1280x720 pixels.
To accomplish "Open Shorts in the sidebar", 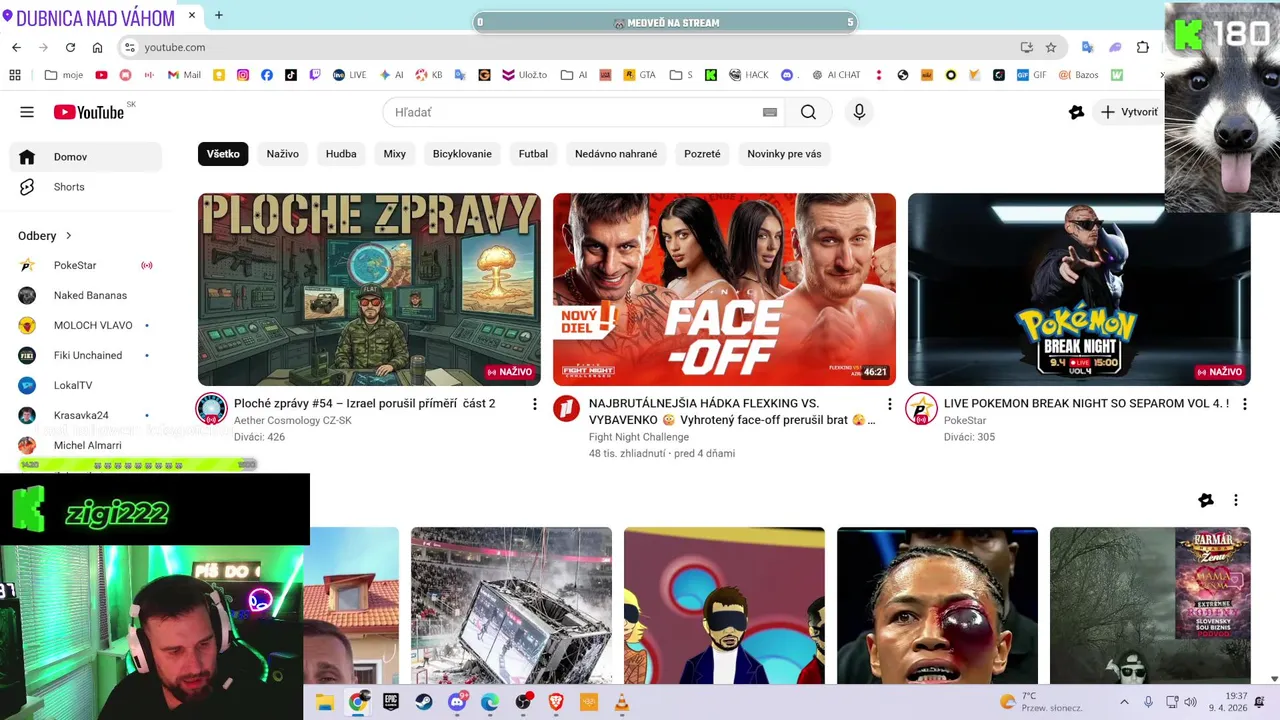I will 85,187.
